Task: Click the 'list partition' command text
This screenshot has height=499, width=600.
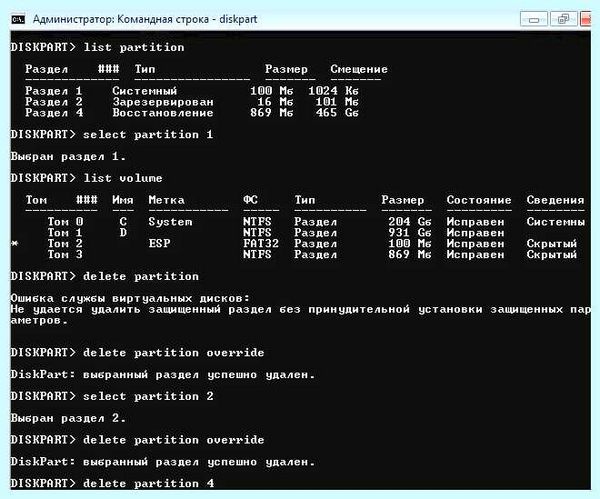Action: pyautogui.click(x=134, y=47)
